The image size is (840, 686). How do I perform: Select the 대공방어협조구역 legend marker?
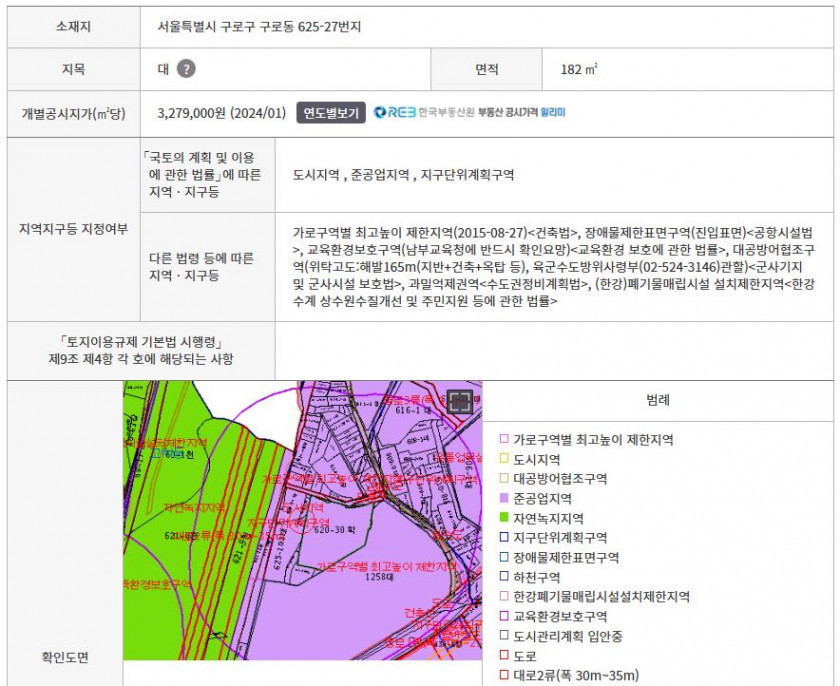coord(504,479)
